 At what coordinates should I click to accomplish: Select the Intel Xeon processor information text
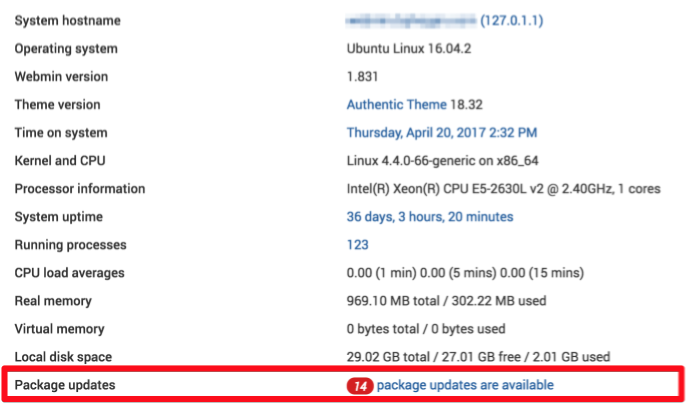tap(503, 189)
